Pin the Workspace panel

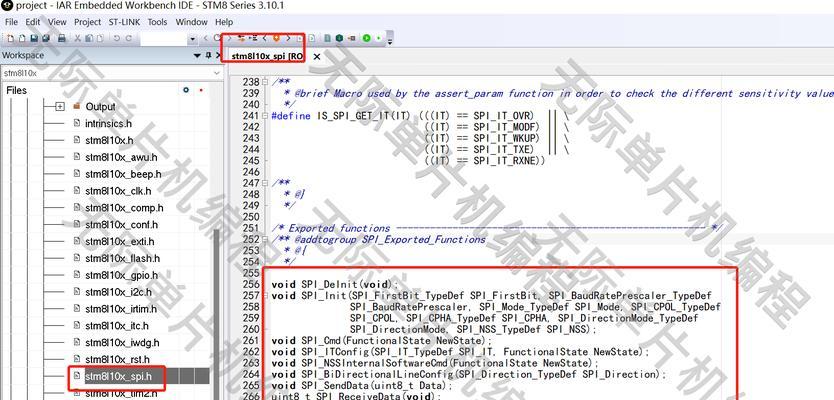click(x=208, y=55)
